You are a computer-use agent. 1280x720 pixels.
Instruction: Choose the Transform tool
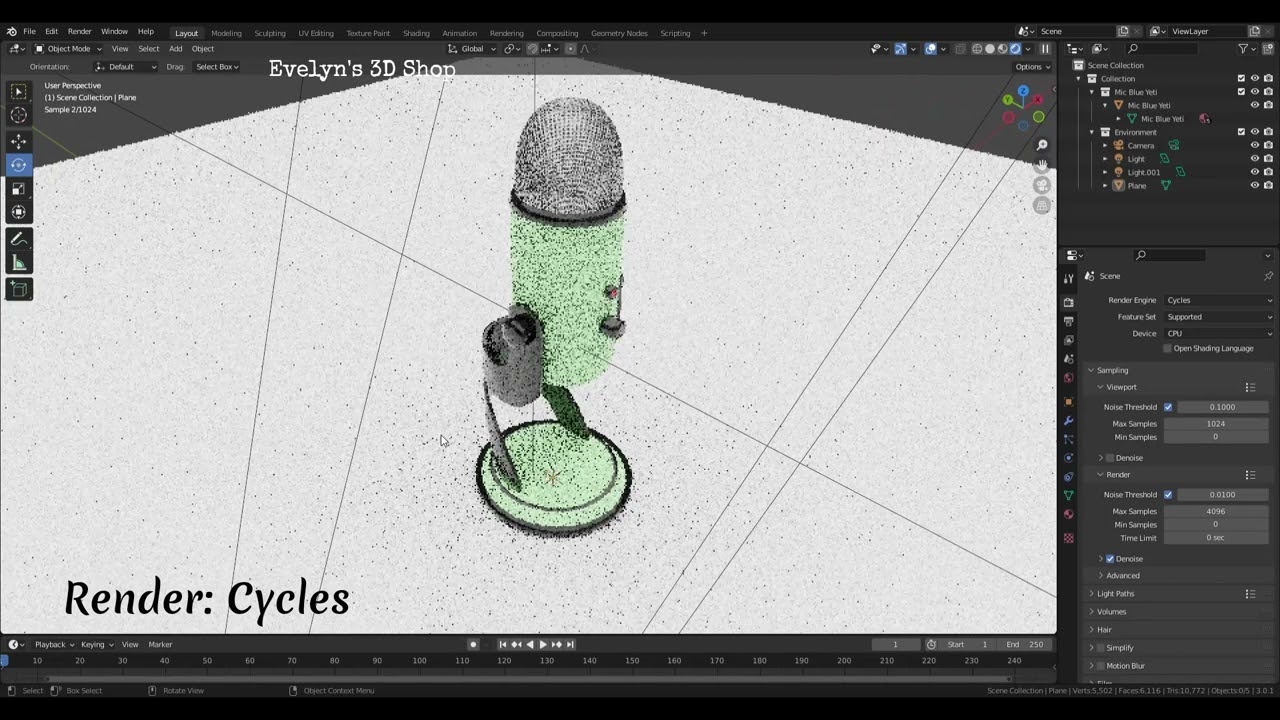pos(19,212)
